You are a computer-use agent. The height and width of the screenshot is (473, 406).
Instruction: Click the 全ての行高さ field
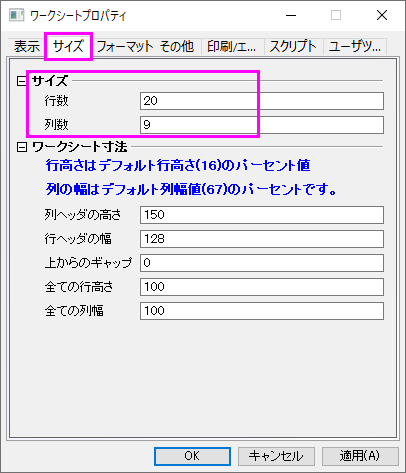[262, 287]
